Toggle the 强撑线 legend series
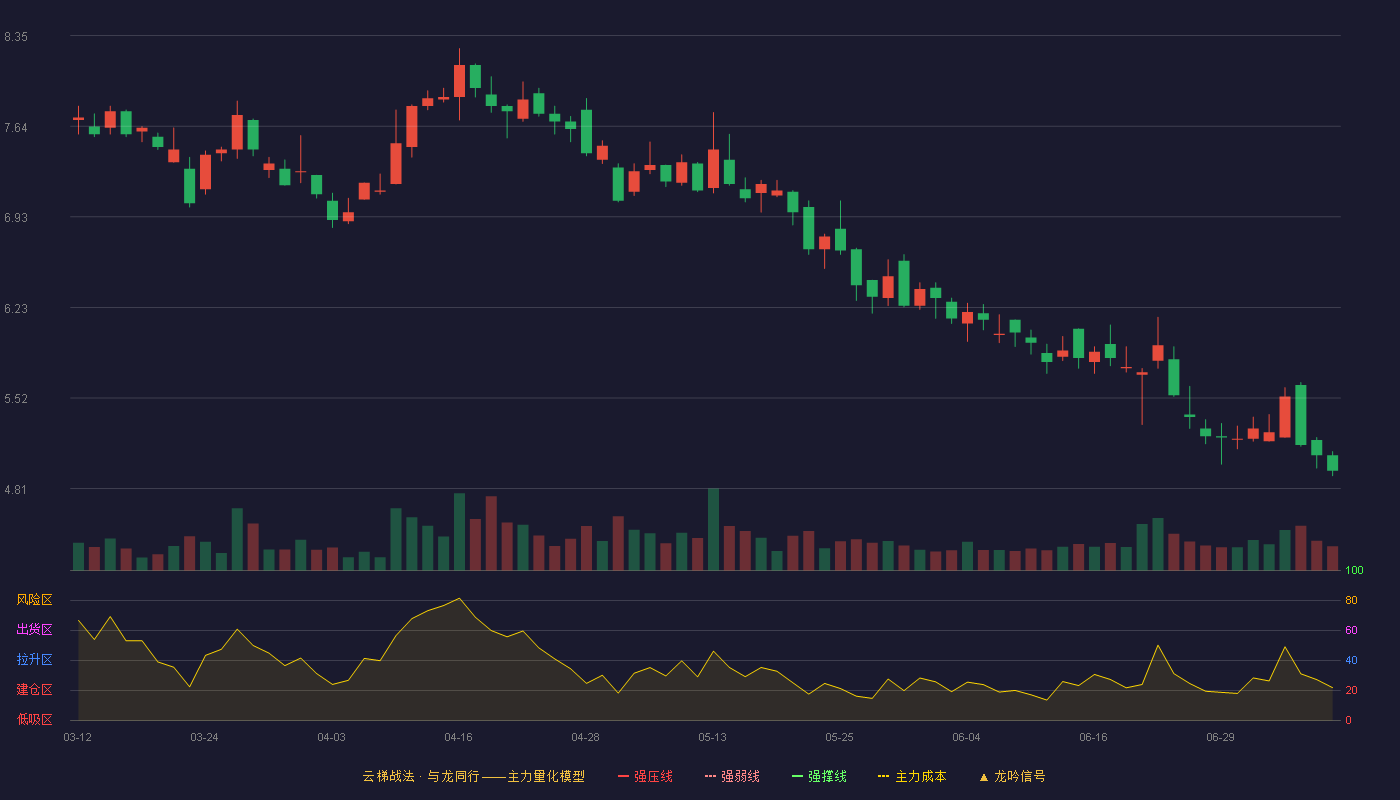The image size is (1400, 800). coord(819,776)
